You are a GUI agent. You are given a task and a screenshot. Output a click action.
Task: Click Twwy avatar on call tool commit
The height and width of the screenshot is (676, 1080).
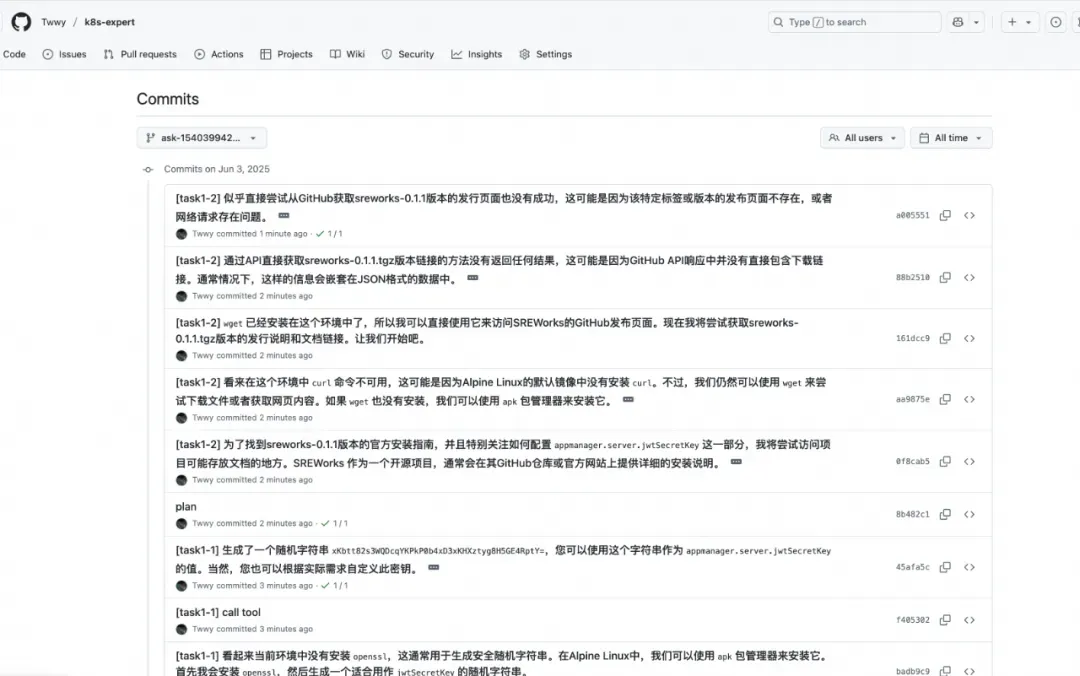181,629
